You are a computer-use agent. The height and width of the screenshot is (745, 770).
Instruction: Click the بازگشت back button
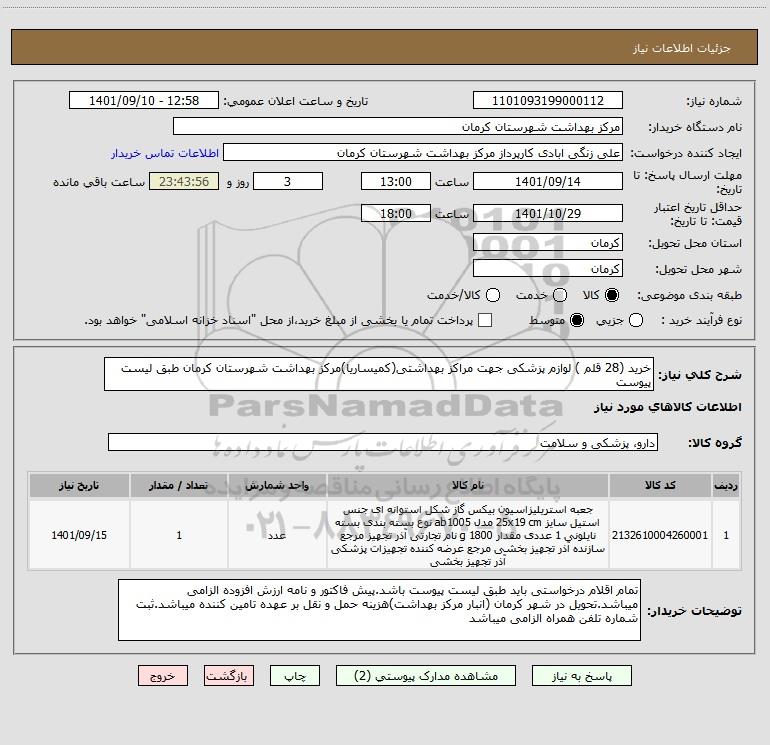(229, 676)
